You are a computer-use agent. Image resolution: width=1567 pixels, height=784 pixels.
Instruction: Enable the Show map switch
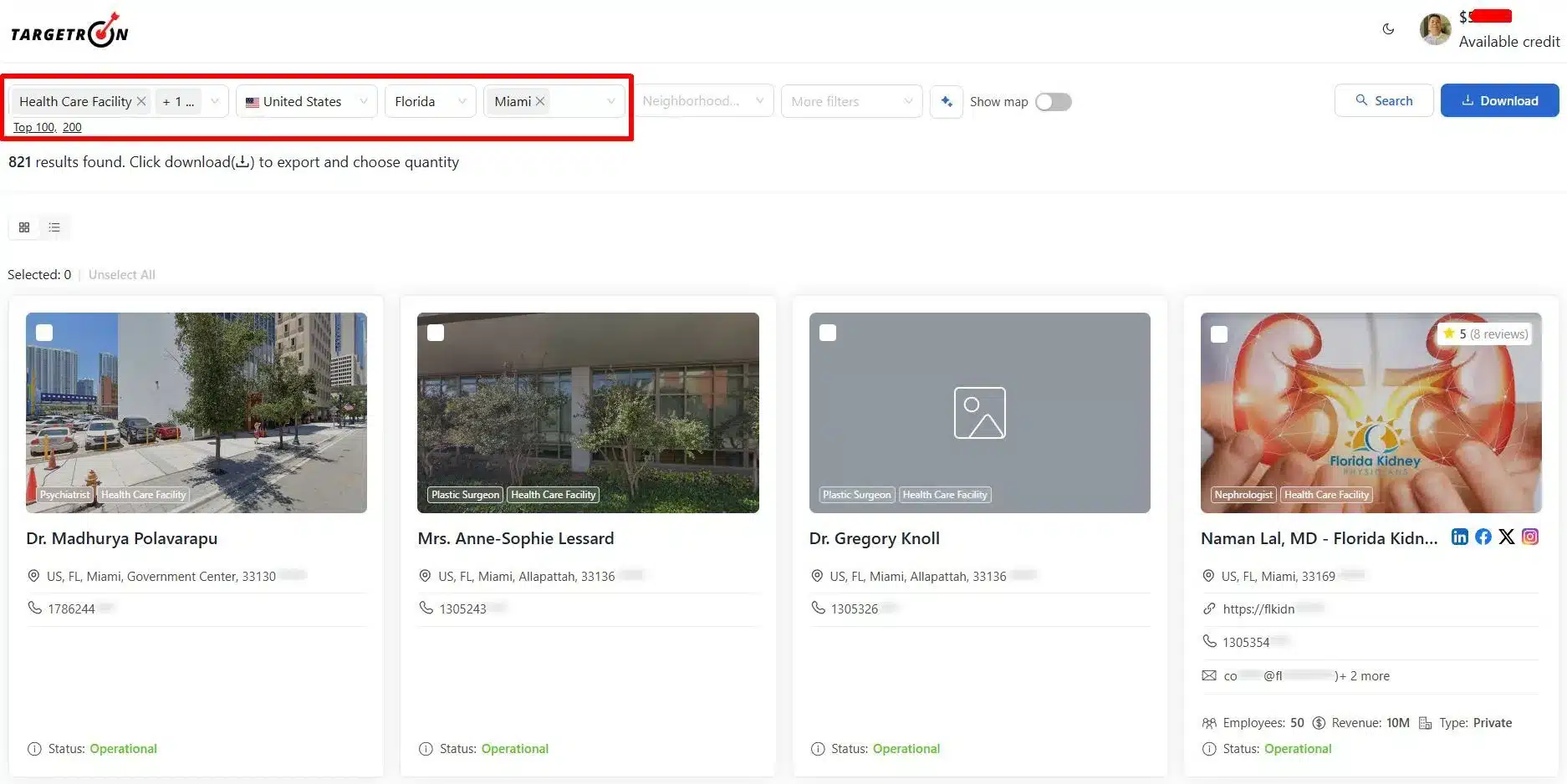[x=1053, y=101]
